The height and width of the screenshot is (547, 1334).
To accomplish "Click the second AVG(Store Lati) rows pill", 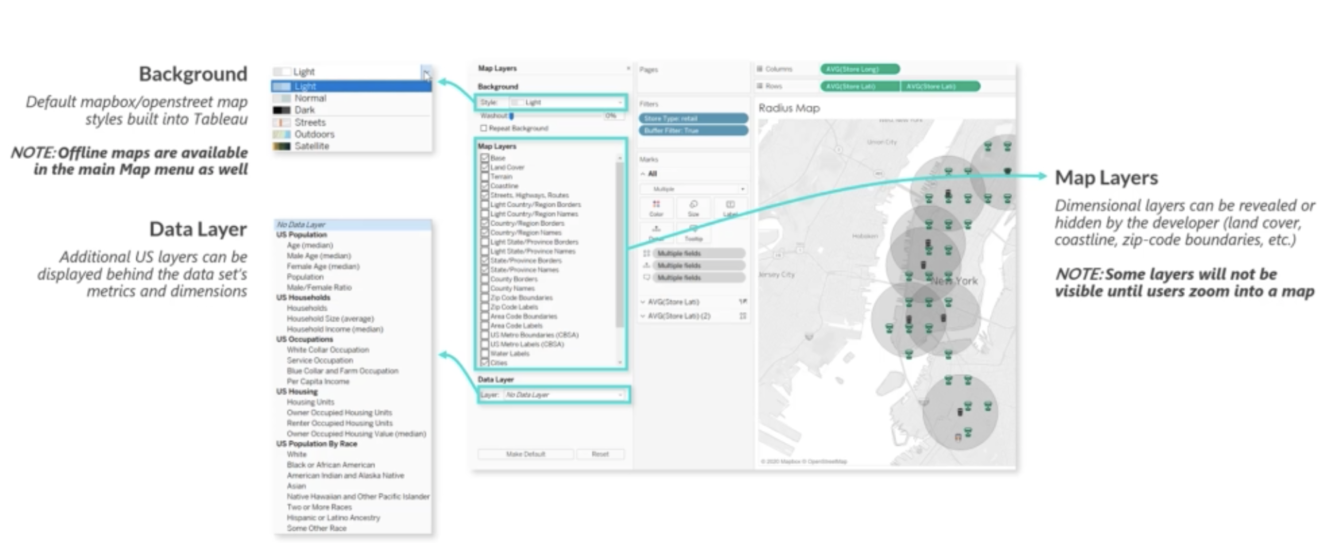I will pos(941,86).
